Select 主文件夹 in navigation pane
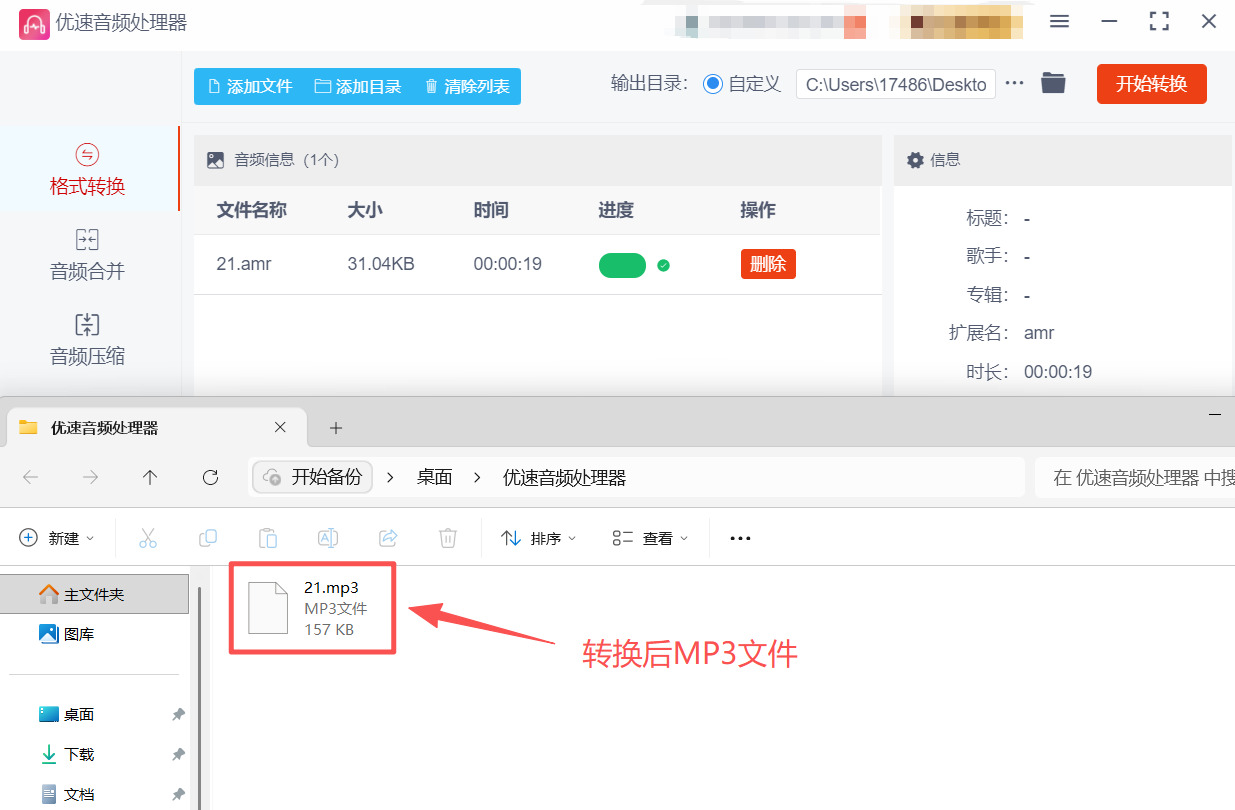The width and height of the screenshot is (1235, 810). [94, 594]
